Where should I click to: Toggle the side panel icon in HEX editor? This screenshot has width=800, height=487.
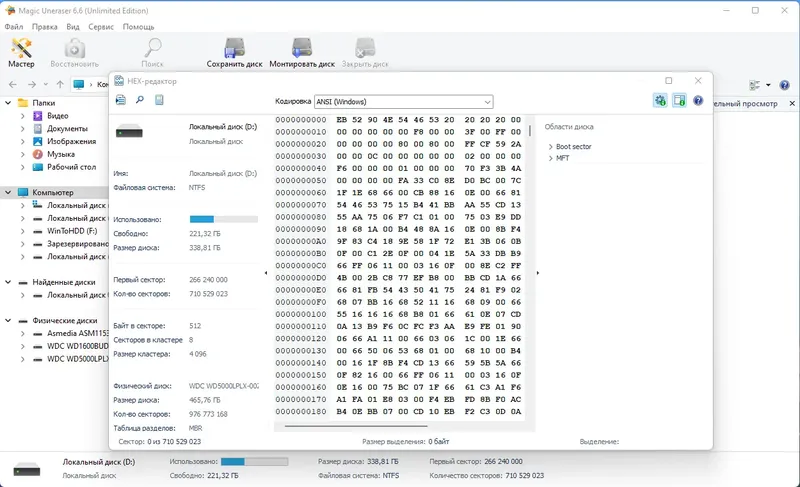(x=679, y=100)
